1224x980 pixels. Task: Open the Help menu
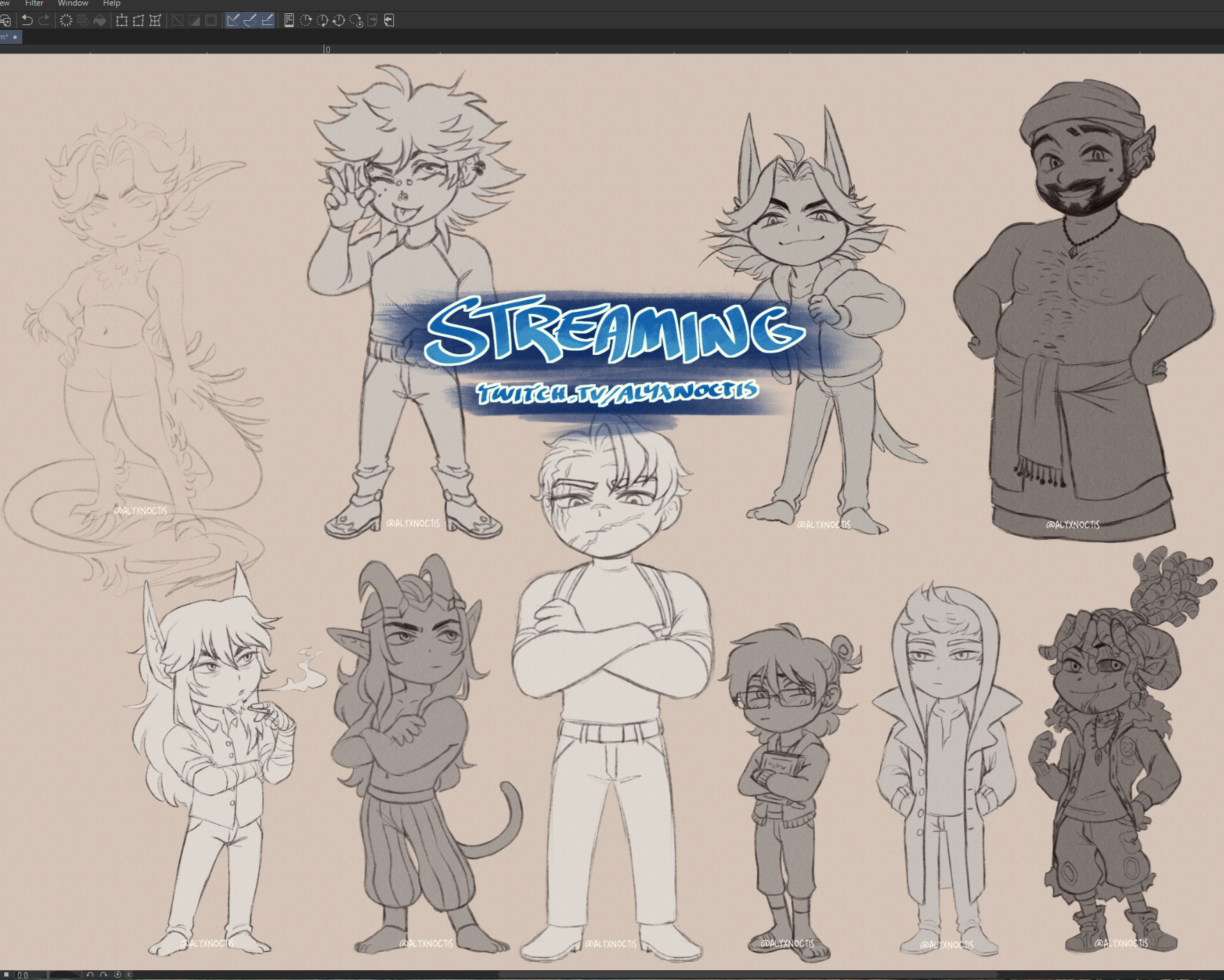tap(111, 3)
